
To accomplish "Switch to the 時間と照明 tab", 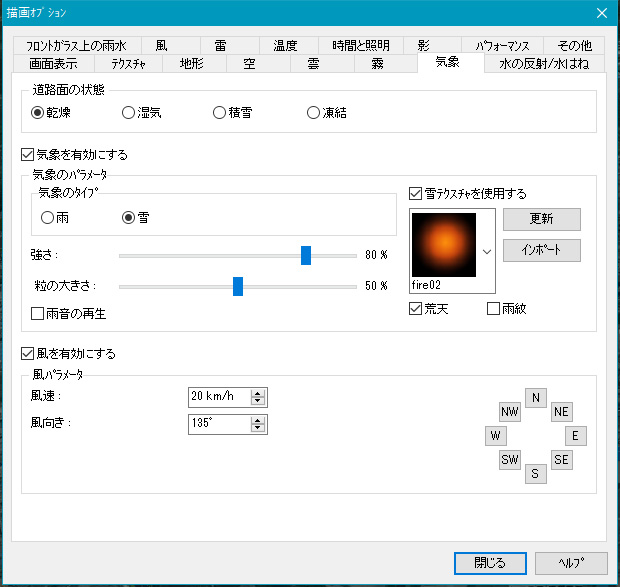I will click(x=361, y=45).
